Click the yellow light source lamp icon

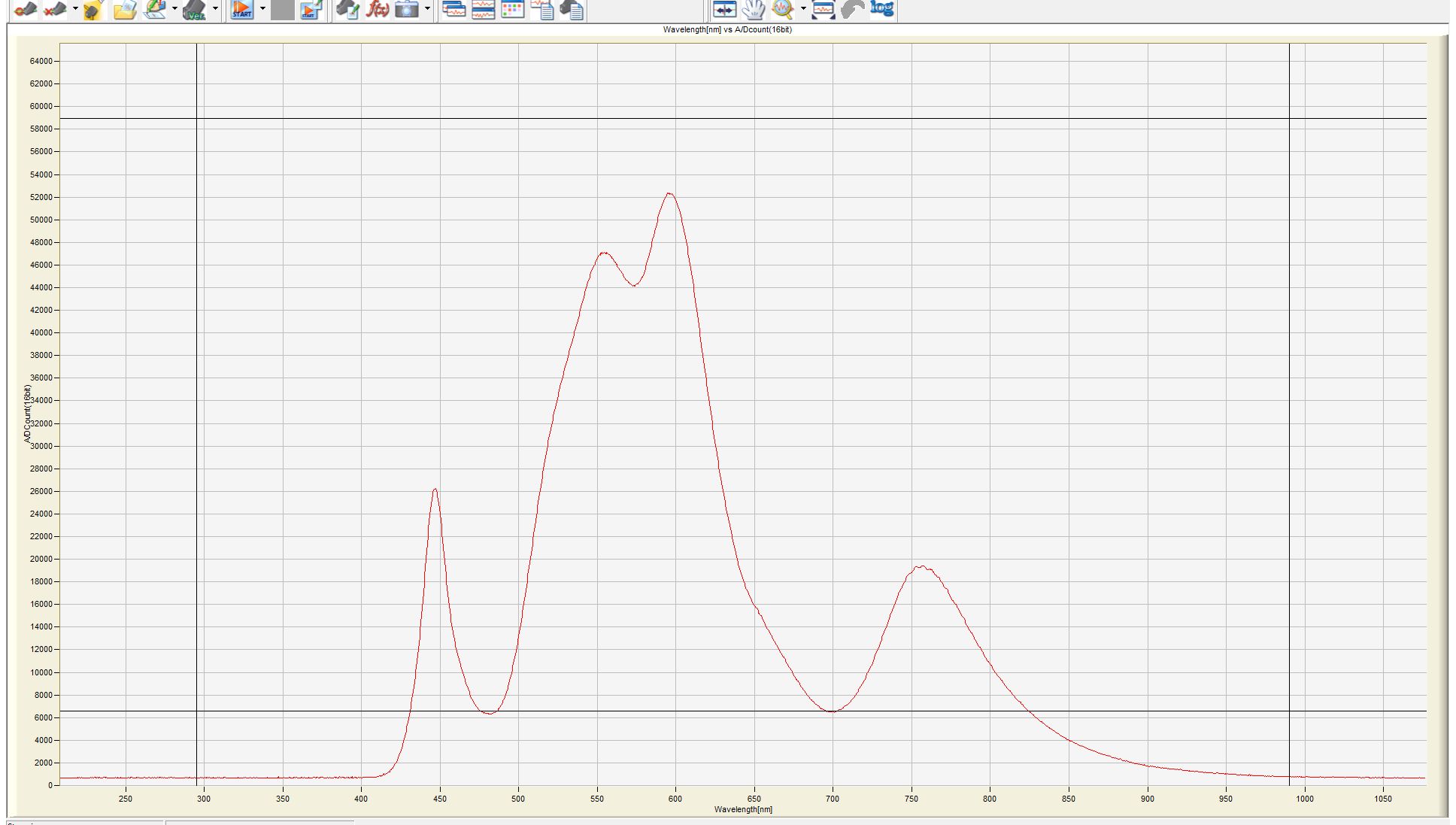click(x=93, y=10)
